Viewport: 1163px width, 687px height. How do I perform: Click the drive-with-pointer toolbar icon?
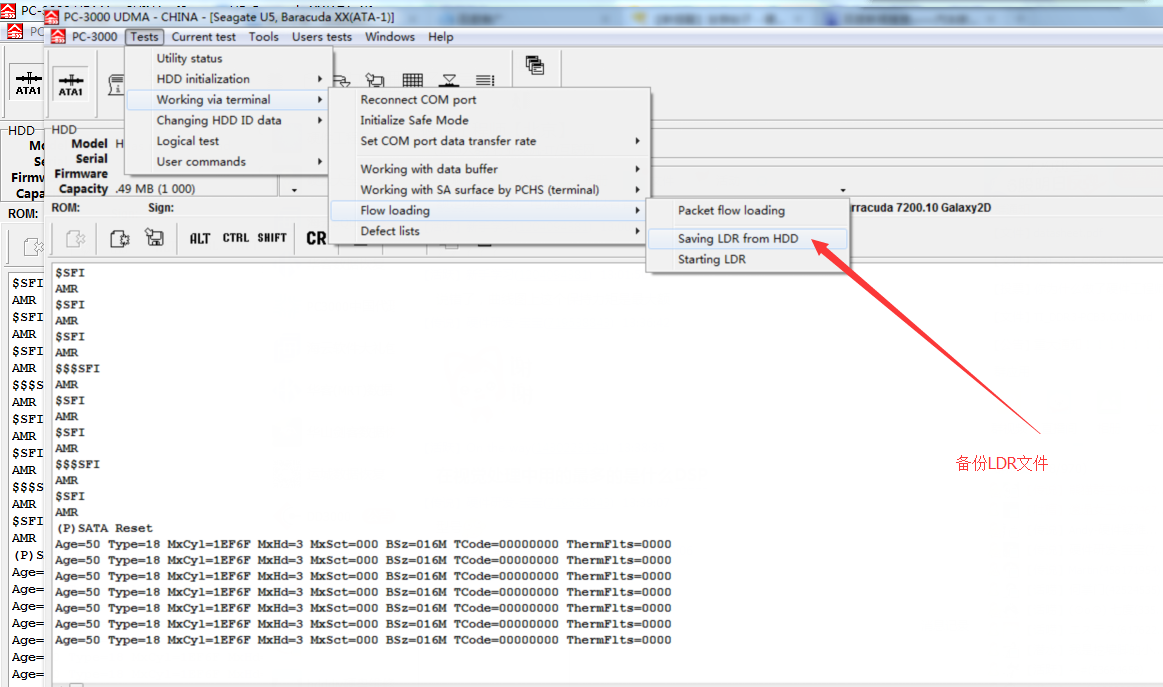click(x=375, y=79)
